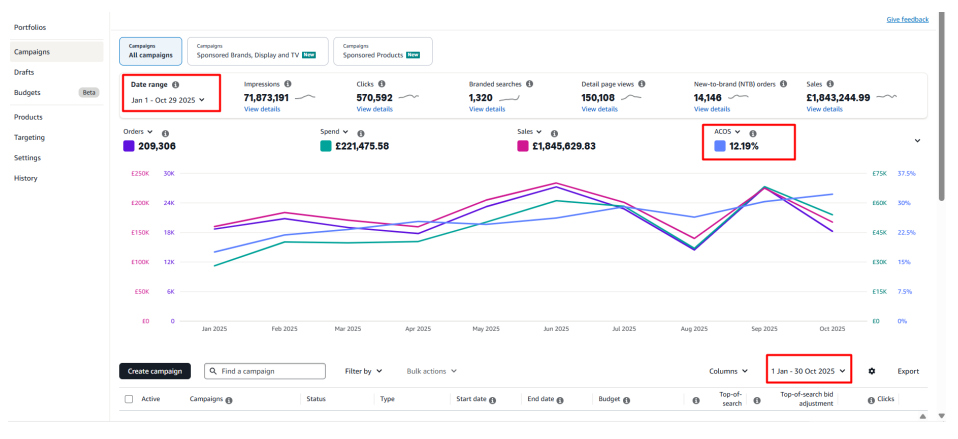Click the info icon beside Date range
Screen dimensions: 958x439
(x=176, y=85)
